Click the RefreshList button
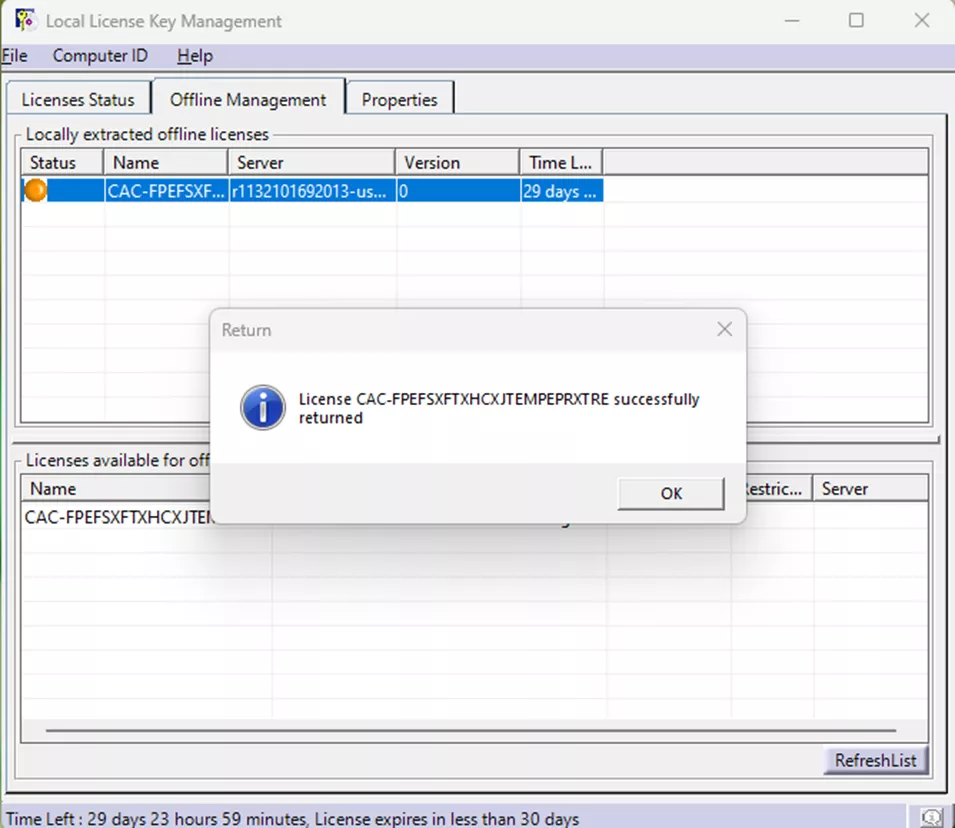Screen dimensions: 955x828 coord(874,760)
